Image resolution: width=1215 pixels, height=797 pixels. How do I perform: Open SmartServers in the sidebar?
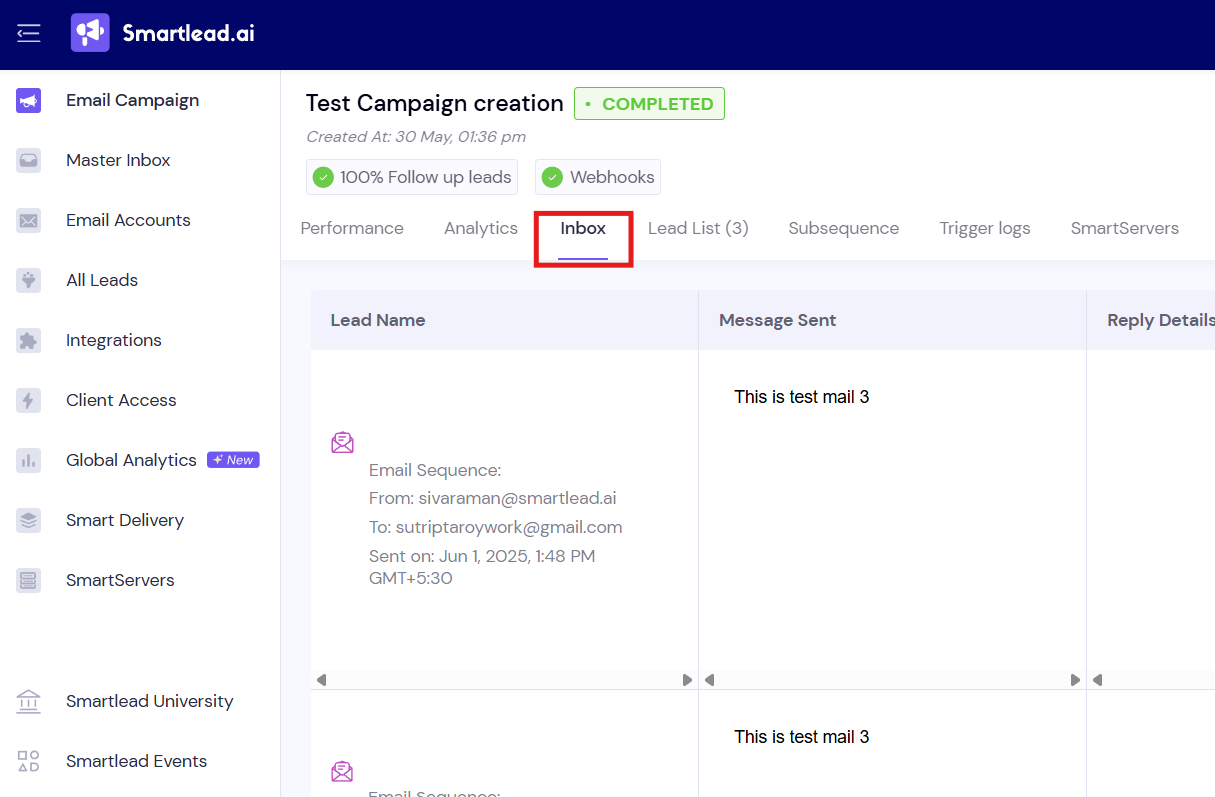pyautogui.click(x=120, y=580)
